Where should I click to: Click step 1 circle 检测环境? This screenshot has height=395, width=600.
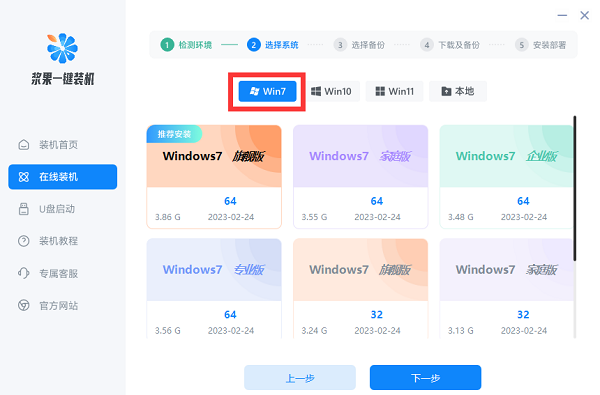click(167, 45)
